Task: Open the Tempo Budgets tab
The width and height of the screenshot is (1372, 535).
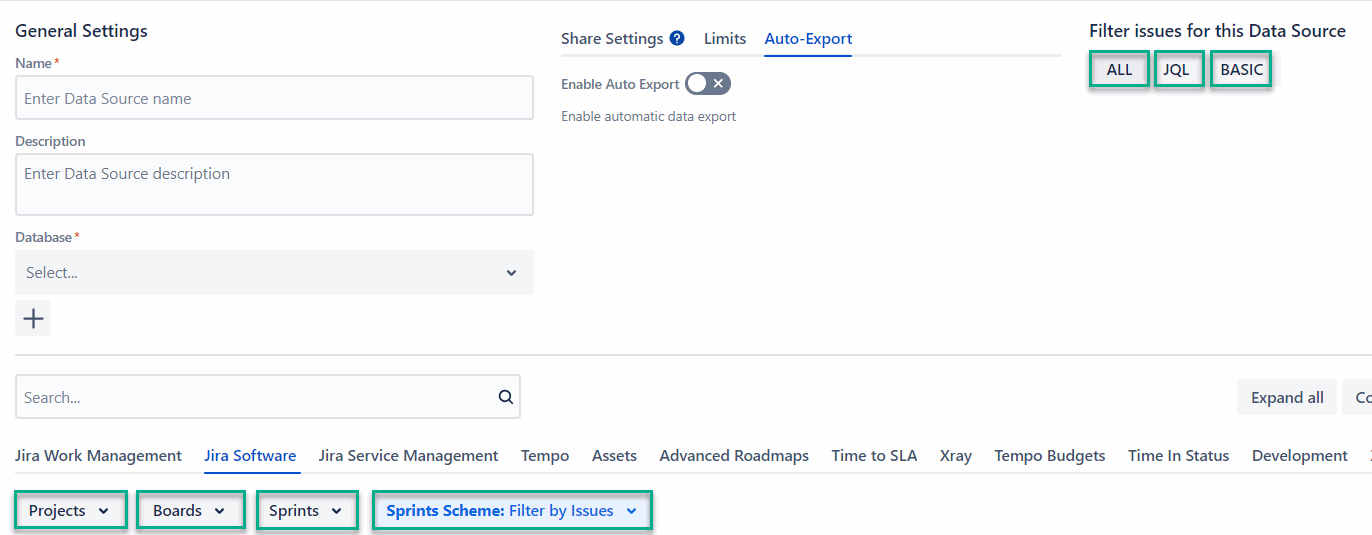Action: (1050, 456)
